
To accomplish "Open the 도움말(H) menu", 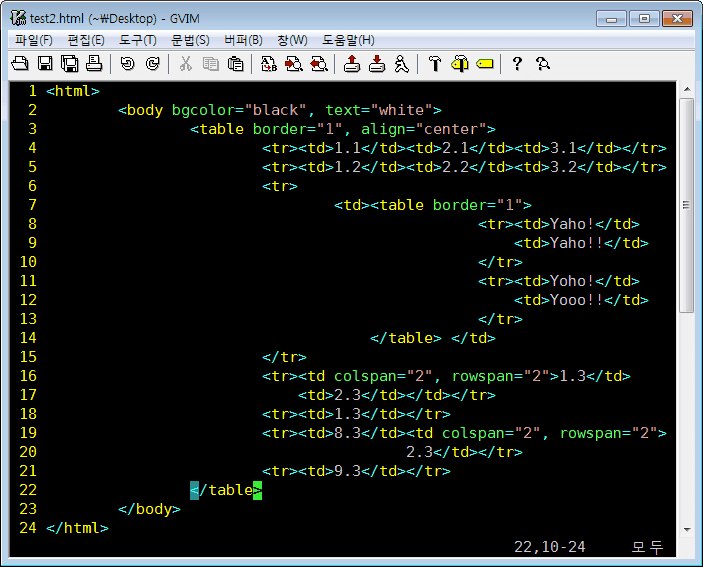I will [x=348, y=40].
